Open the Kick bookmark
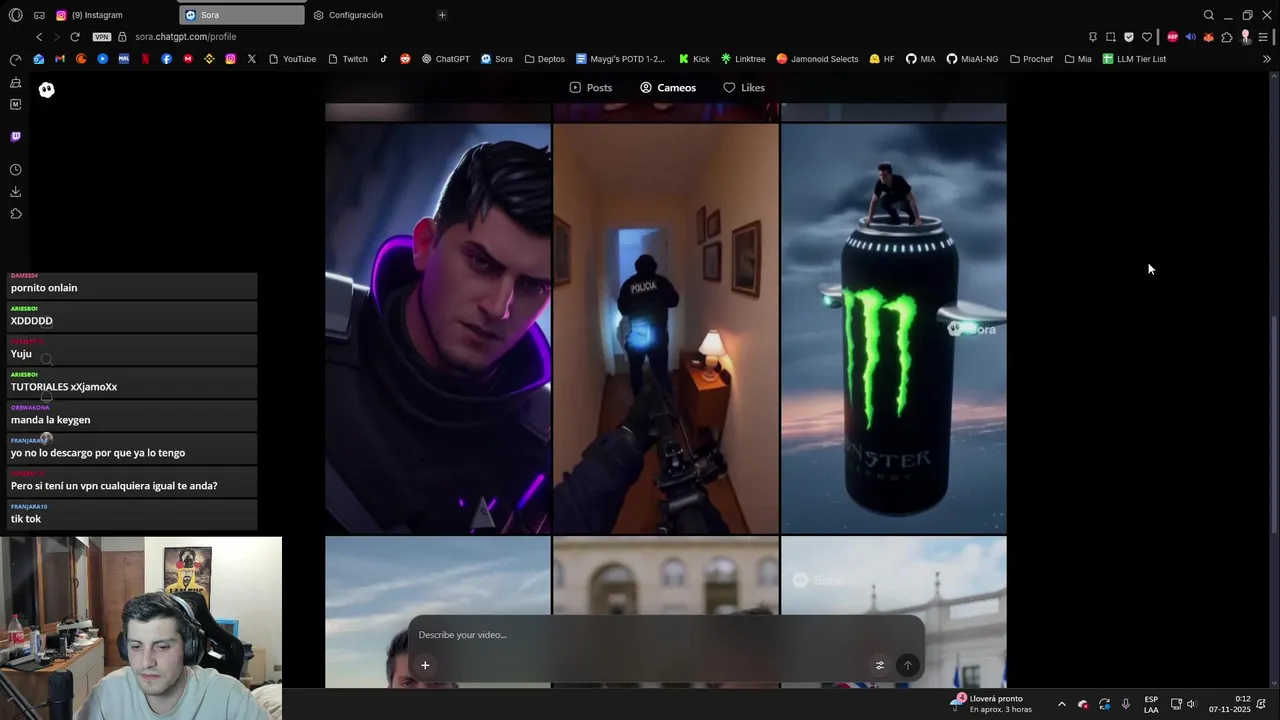This screenshot has height=720, width=1280. [x=694, y=59]
